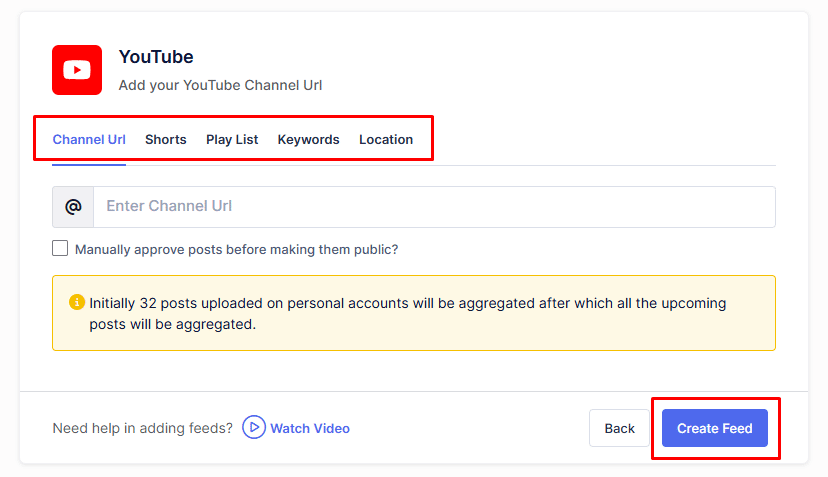Choose the Location tab
This screenshot has height=477, width=828.
coord(386,140)
